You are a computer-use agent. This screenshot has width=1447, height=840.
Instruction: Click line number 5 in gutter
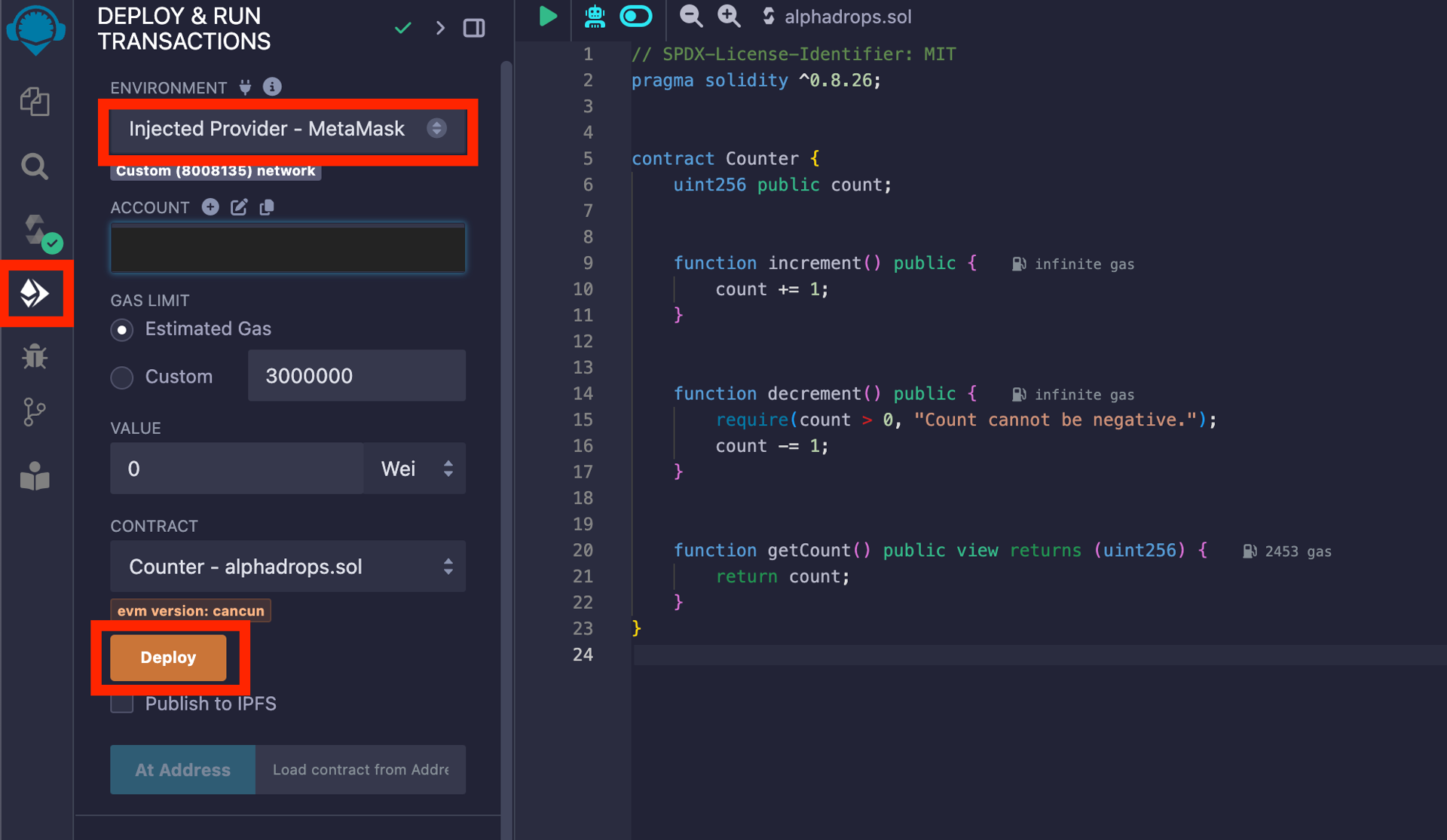click(588, 159)
